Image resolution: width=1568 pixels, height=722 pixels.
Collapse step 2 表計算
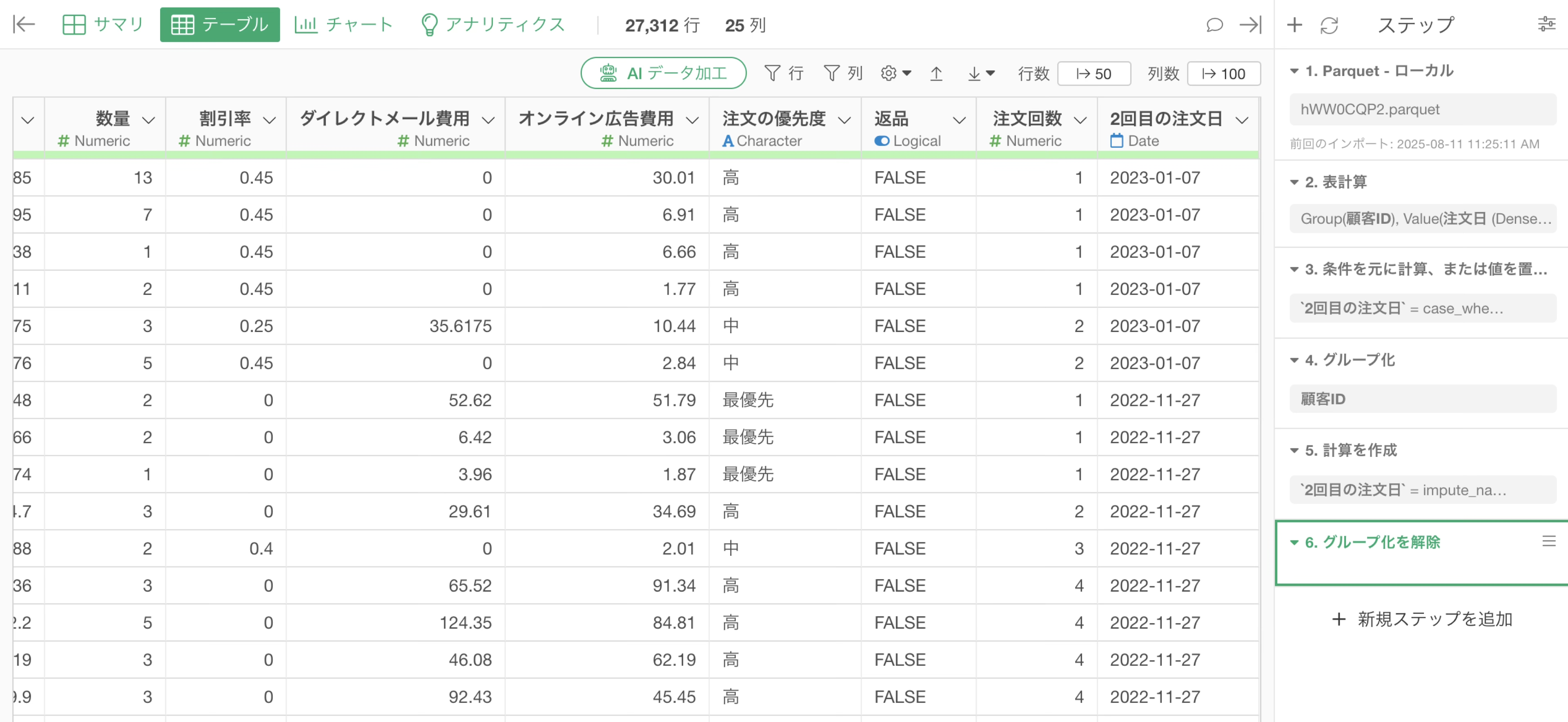point(1294,182)
